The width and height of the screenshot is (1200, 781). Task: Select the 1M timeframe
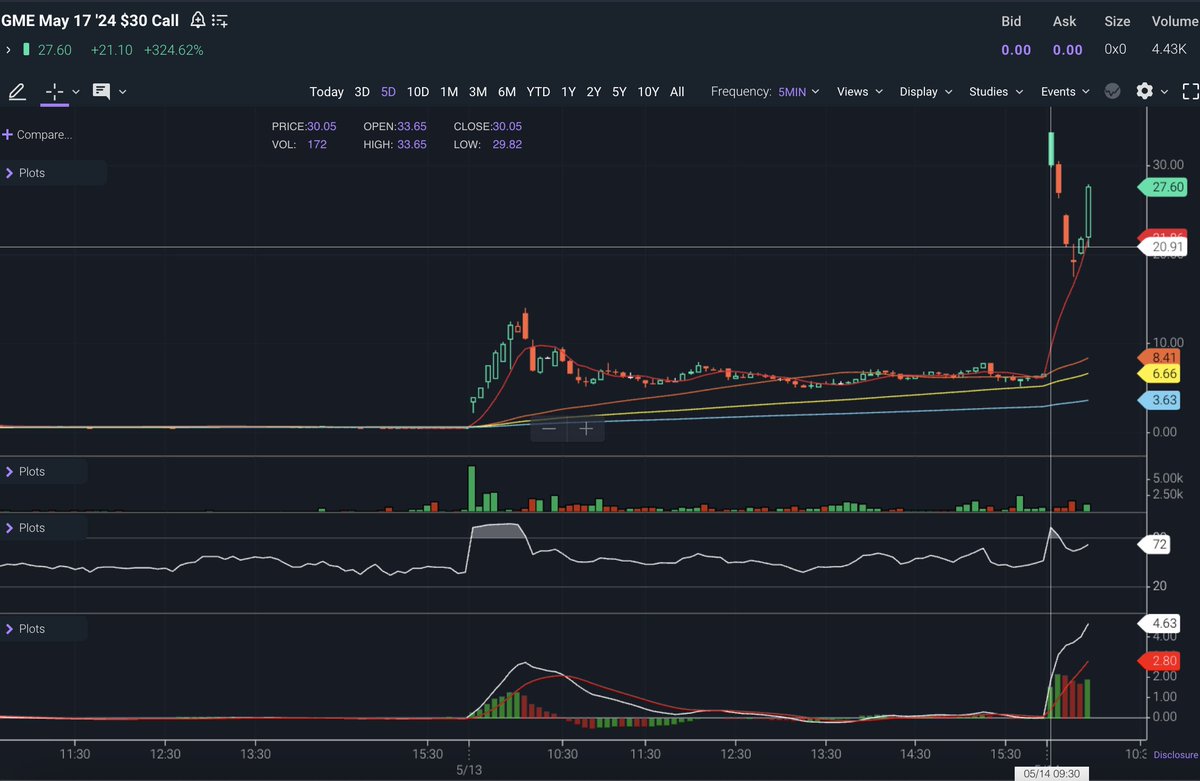[x=449, y=91]
